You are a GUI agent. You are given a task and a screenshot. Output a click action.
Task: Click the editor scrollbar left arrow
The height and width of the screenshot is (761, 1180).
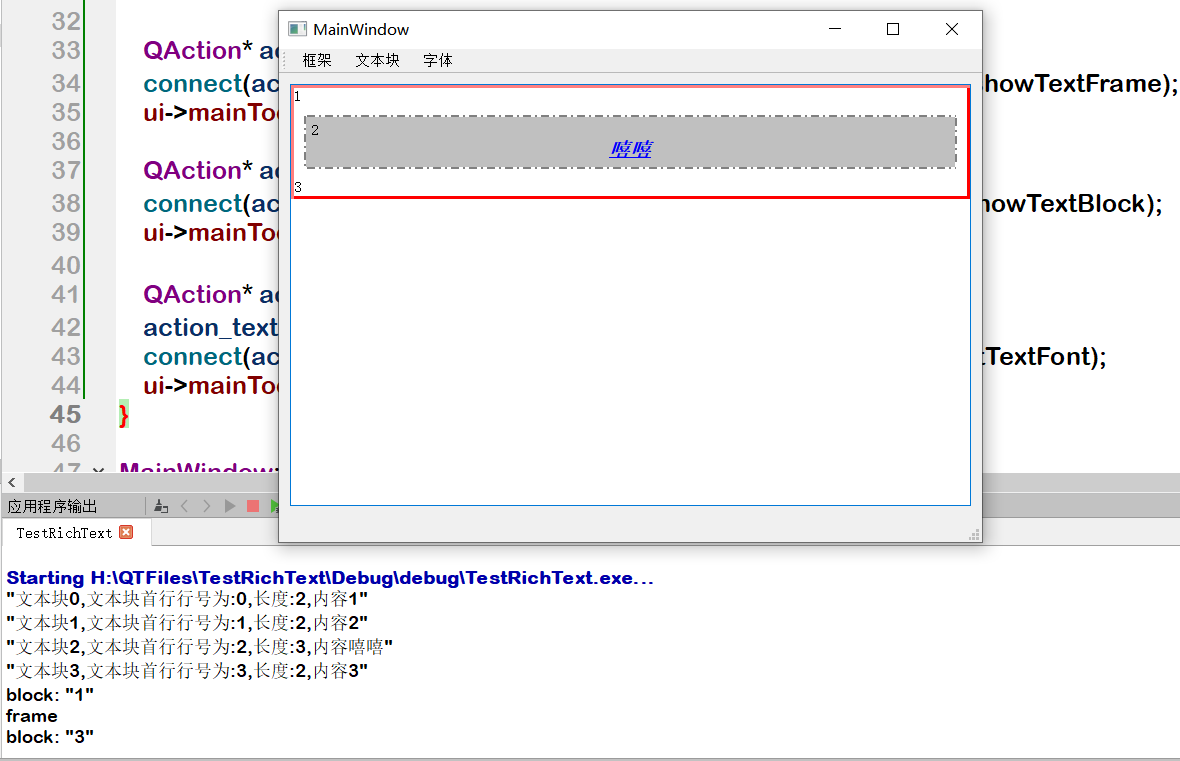[12, 482]
